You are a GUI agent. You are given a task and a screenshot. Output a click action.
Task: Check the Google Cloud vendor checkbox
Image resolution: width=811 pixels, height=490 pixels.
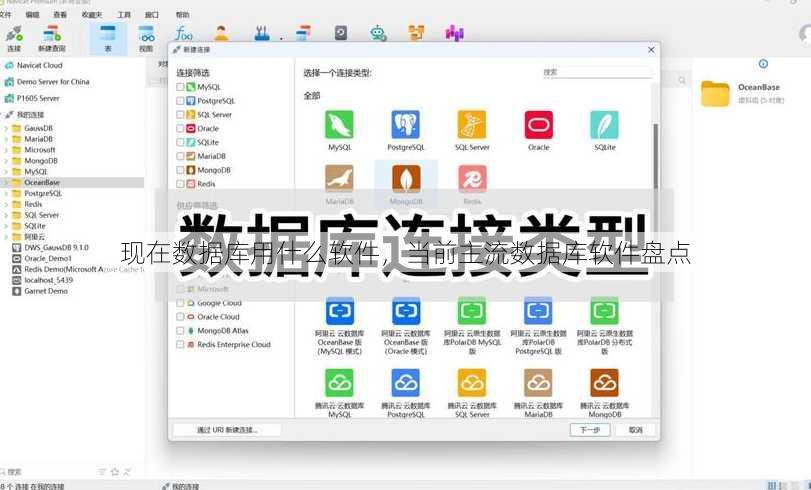coord(180,303)
